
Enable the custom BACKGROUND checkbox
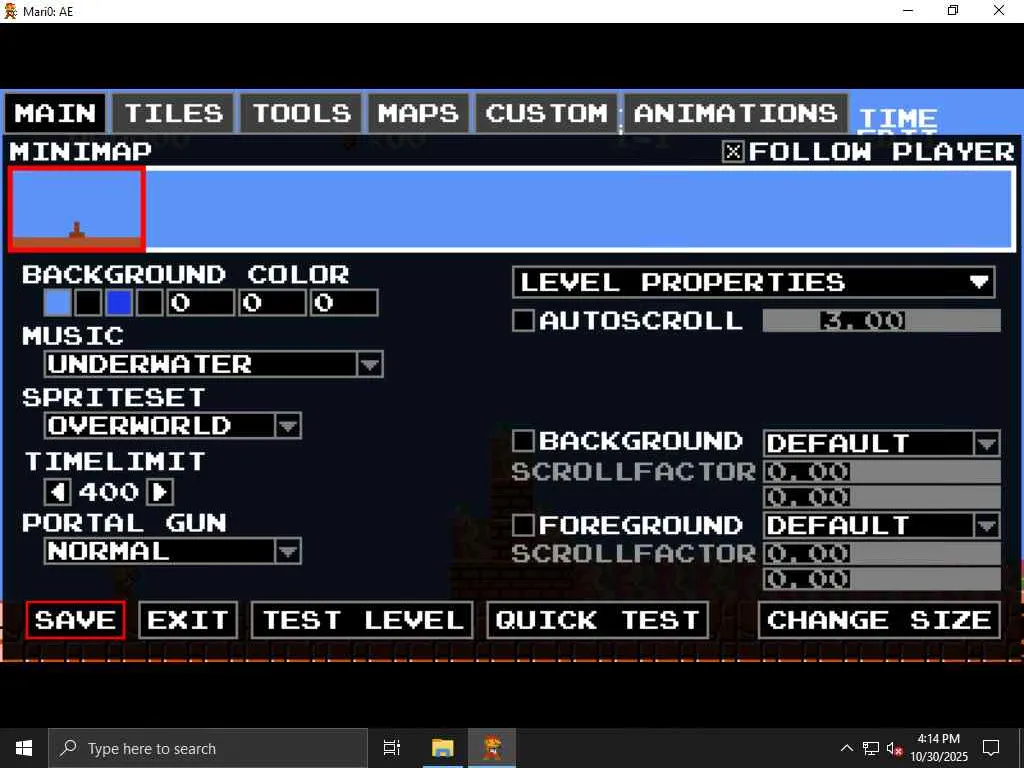523,441
